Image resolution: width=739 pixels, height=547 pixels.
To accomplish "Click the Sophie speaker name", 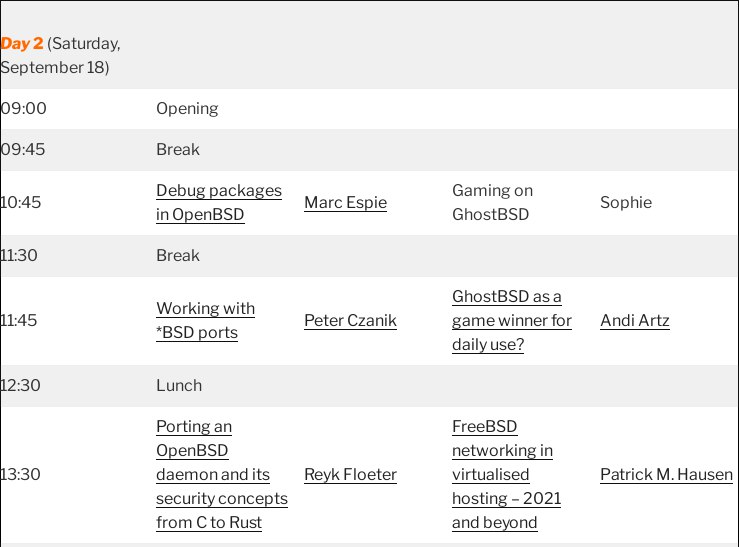I will click(626, 203).
